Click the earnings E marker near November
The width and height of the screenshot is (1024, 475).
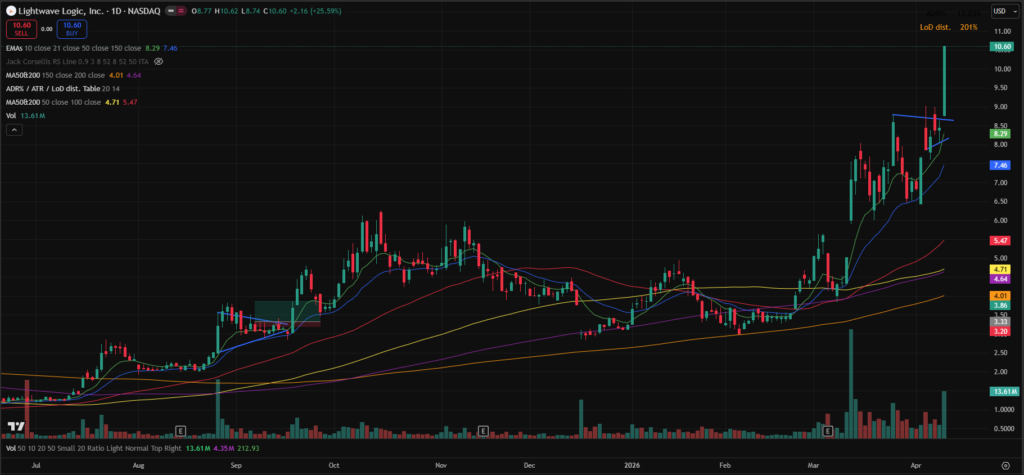click(x=483, y=430)
